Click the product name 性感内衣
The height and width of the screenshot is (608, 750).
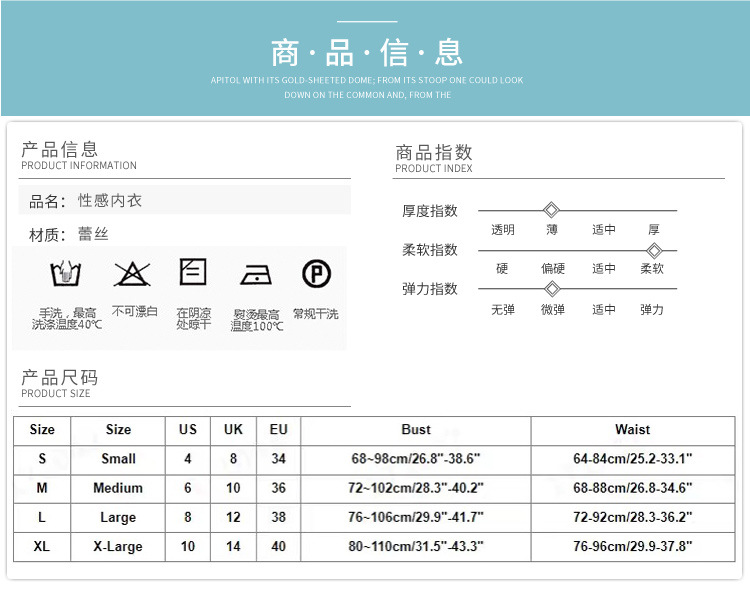click(110, 200)
